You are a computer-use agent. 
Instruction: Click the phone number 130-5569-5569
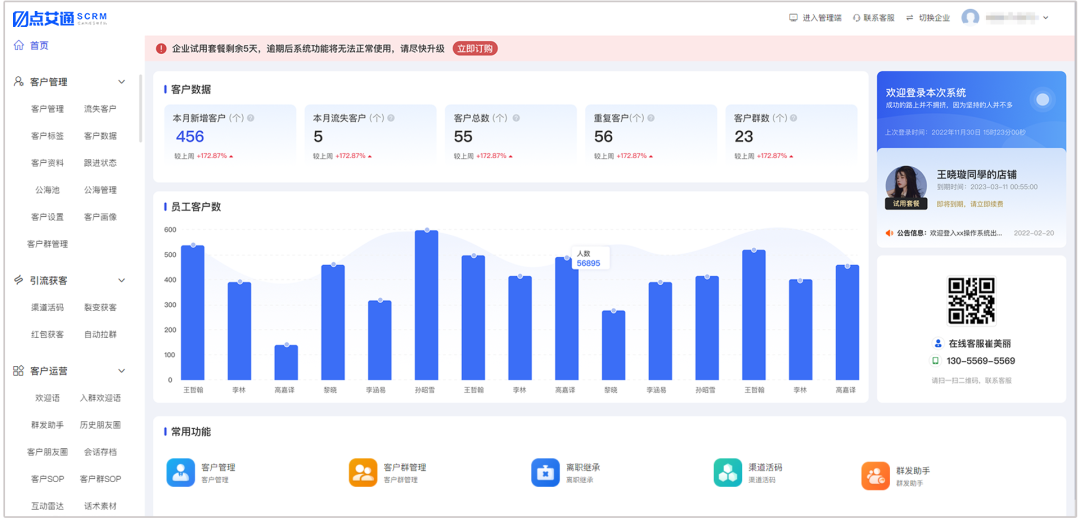coord(981,361)
